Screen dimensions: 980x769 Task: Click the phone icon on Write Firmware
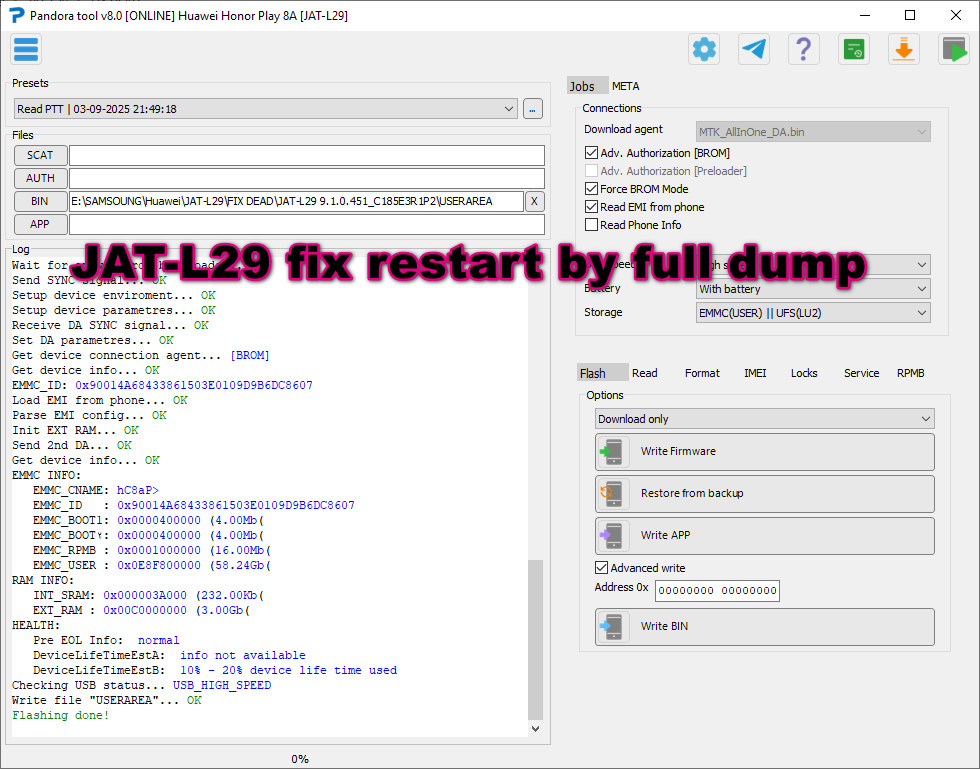(613, 451)
